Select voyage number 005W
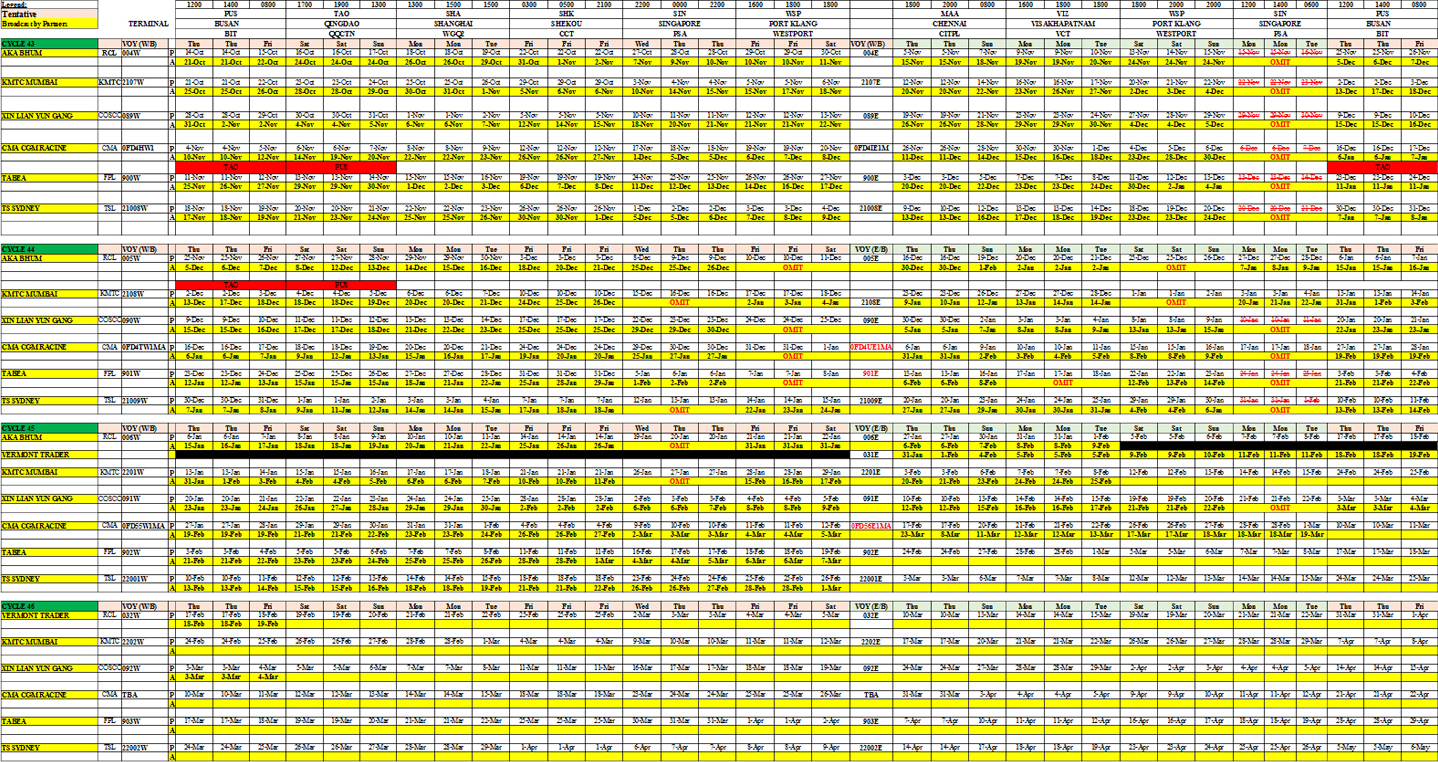1438x762 pixels. coord(144,257)
